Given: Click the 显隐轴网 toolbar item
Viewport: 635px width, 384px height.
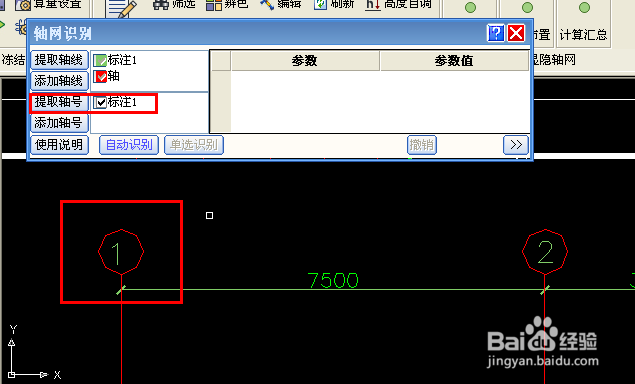Looking at the screenshot, I should click(x=554, y=60).
